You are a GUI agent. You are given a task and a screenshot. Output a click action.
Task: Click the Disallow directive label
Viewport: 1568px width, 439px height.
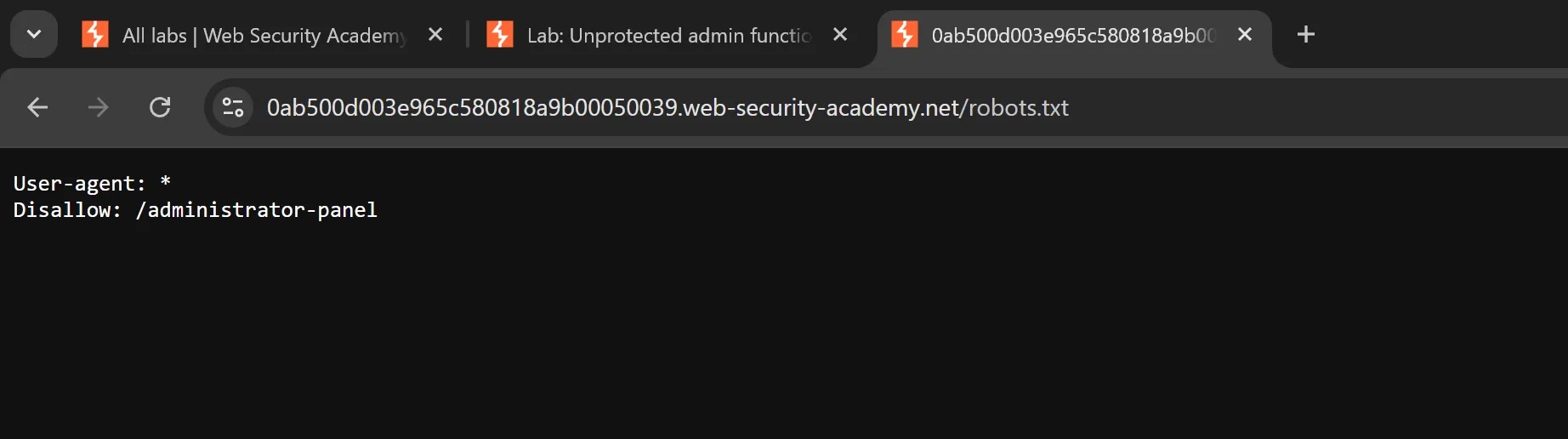point(67,210)
